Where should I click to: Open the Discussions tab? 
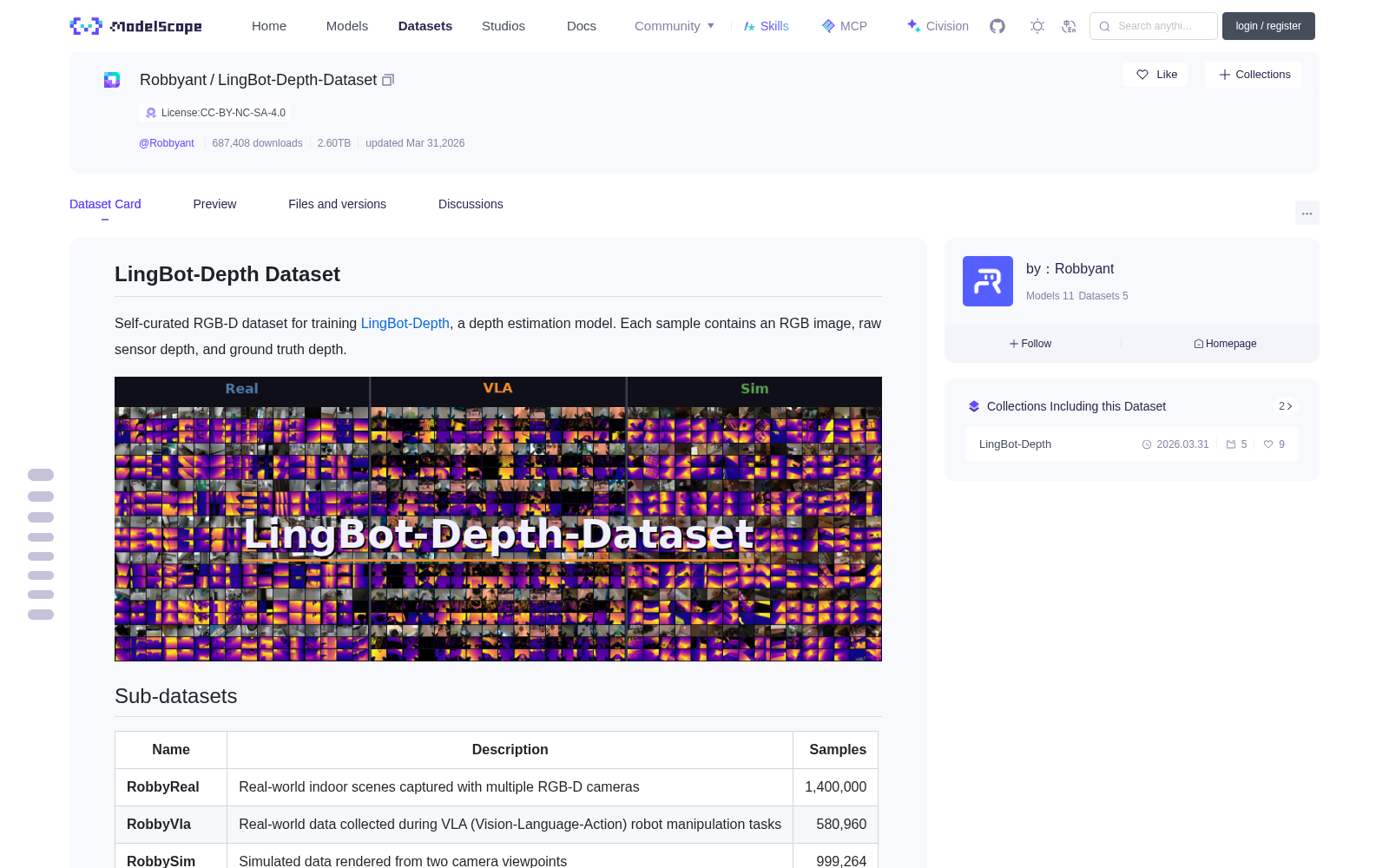pyautogui.click(x=471, y=204)
